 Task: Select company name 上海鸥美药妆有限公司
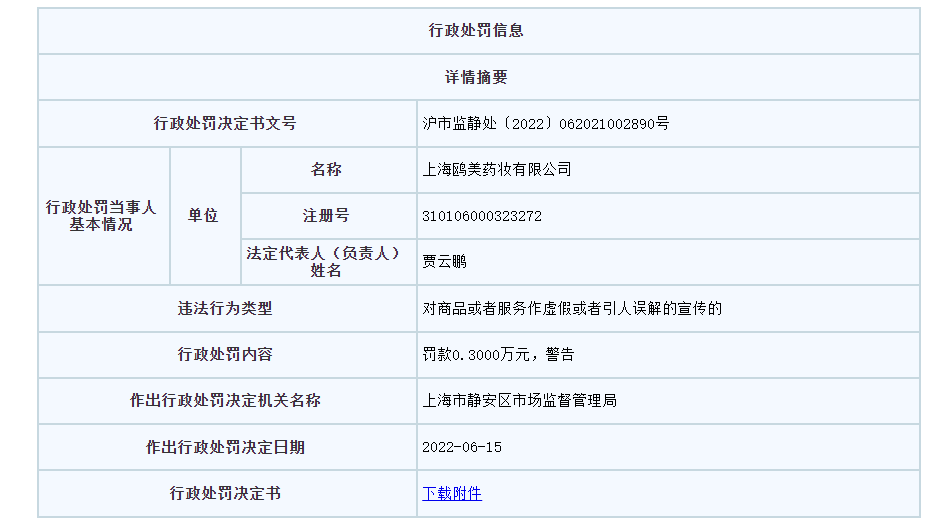point(497,170)
